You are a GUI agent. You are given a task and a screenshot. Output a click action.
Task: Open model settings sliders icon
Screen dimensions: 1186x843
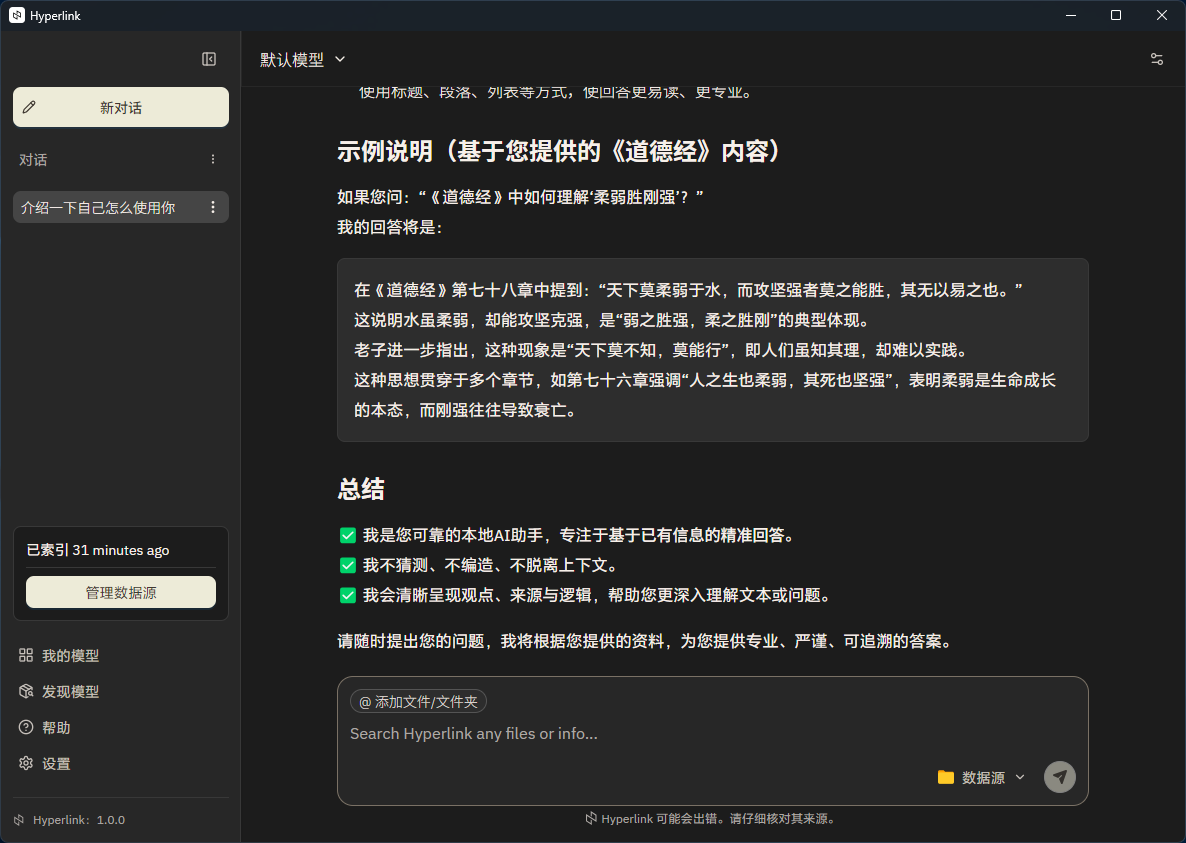click(x=1157, y=59)
